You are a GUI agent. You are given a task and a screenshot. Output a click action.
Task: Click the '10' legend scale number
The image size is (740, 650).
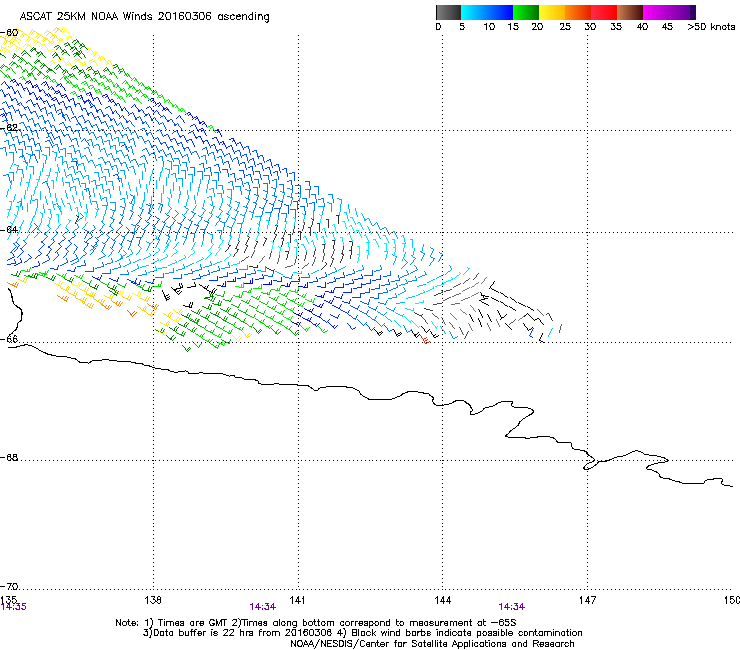coord(489,27)
